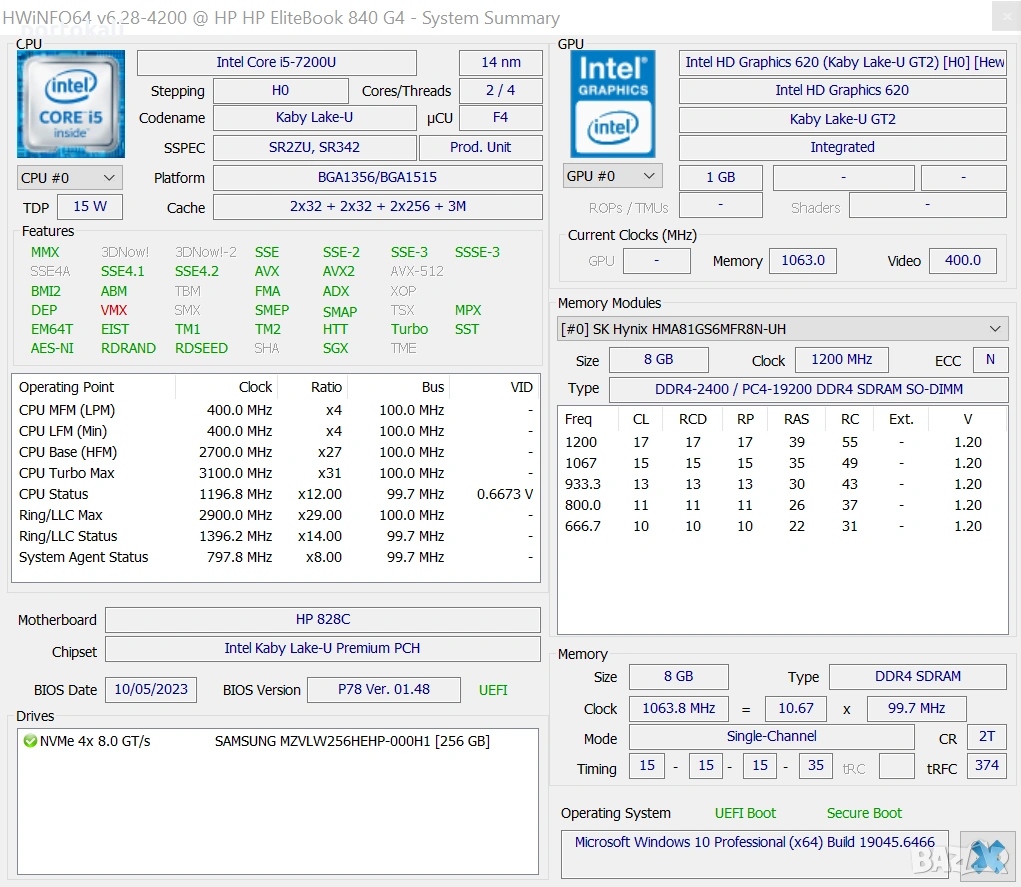This screenshot has width=1021, height=887.
Task: Click the Intel Core i5 logo image
Action: click(x=71, y=104)
